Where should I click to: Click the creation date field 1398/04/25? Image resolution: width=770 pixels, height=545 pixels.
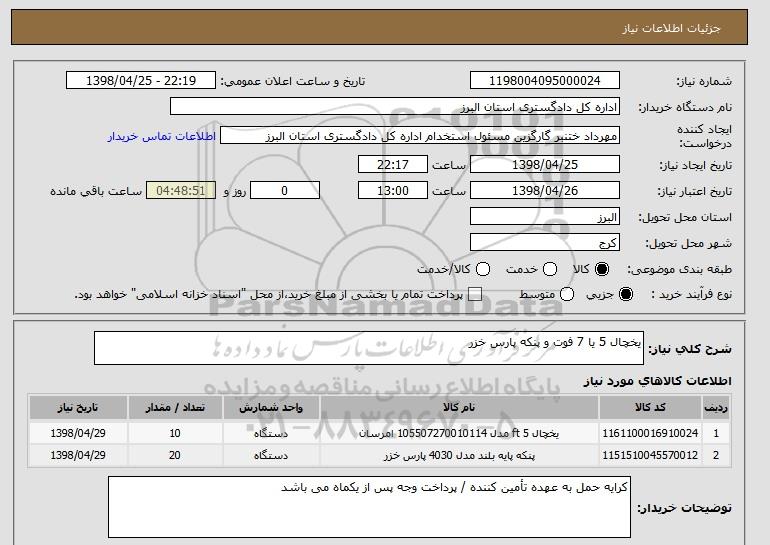pos(545,164)
